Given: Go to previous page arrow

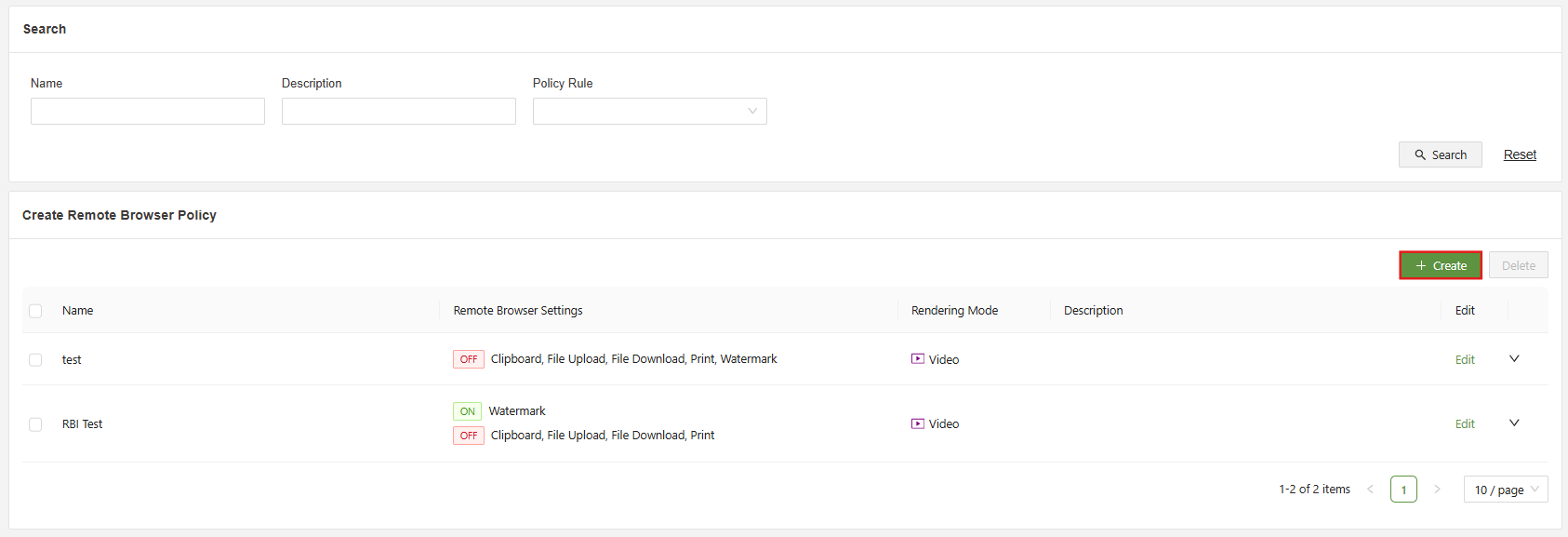Looking at the screenshot, I should pyautogui.click(x=1370, y=490).
